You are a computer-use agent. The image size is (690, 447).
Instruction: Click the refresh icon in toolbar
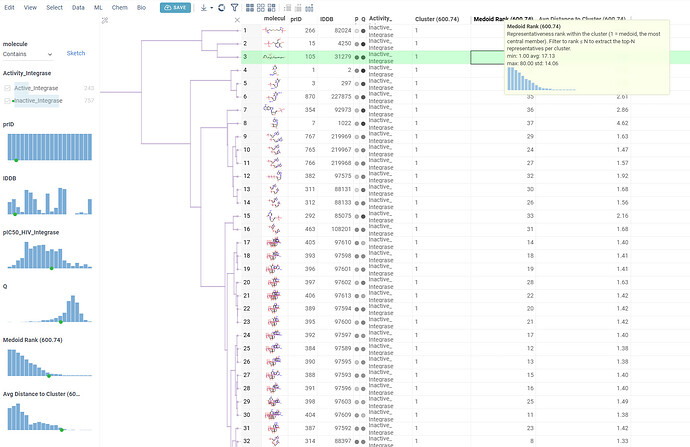point(221,7)
